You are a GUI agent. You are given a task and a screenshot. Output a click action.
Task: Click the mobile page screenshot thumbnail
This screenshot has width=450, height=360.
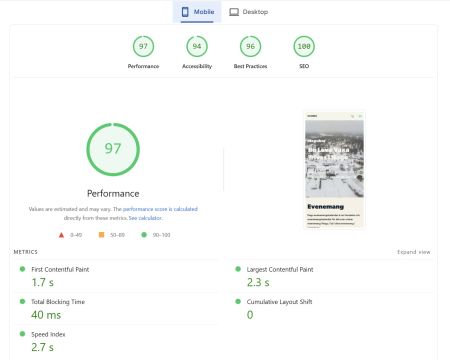[x=334, y=170]
